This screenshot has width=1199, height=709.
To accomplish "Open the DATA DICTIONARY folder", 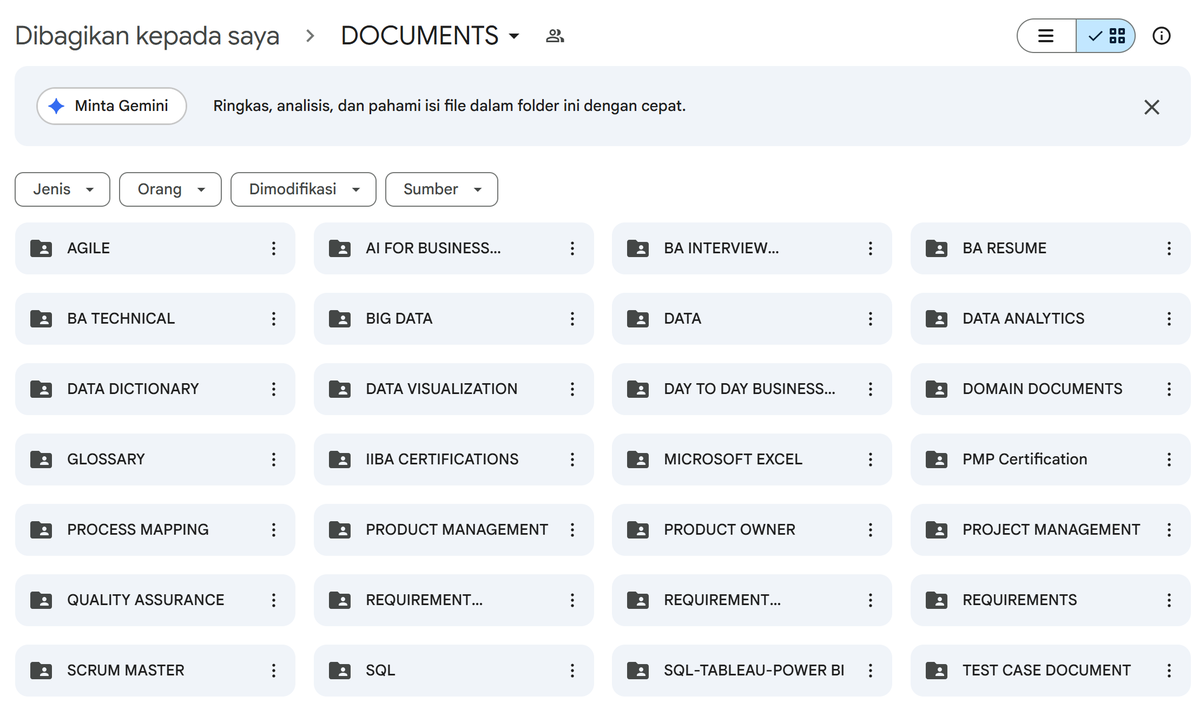I will coord(155,389).
